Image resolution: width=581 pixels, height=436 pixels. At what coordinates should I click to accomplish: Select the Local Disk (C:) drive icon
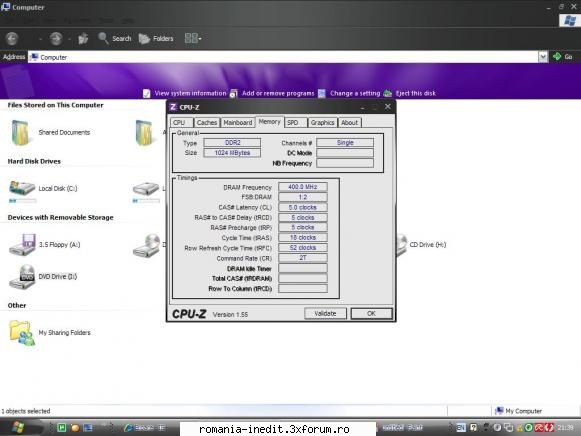21,188
